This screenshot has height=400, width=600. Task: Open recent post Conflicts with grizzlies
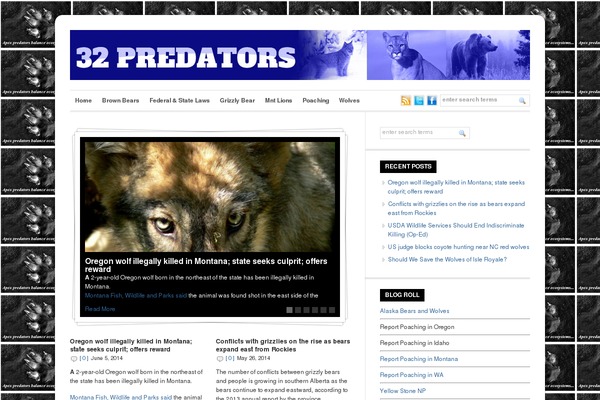pyautogui.click(x=456, y=208)
